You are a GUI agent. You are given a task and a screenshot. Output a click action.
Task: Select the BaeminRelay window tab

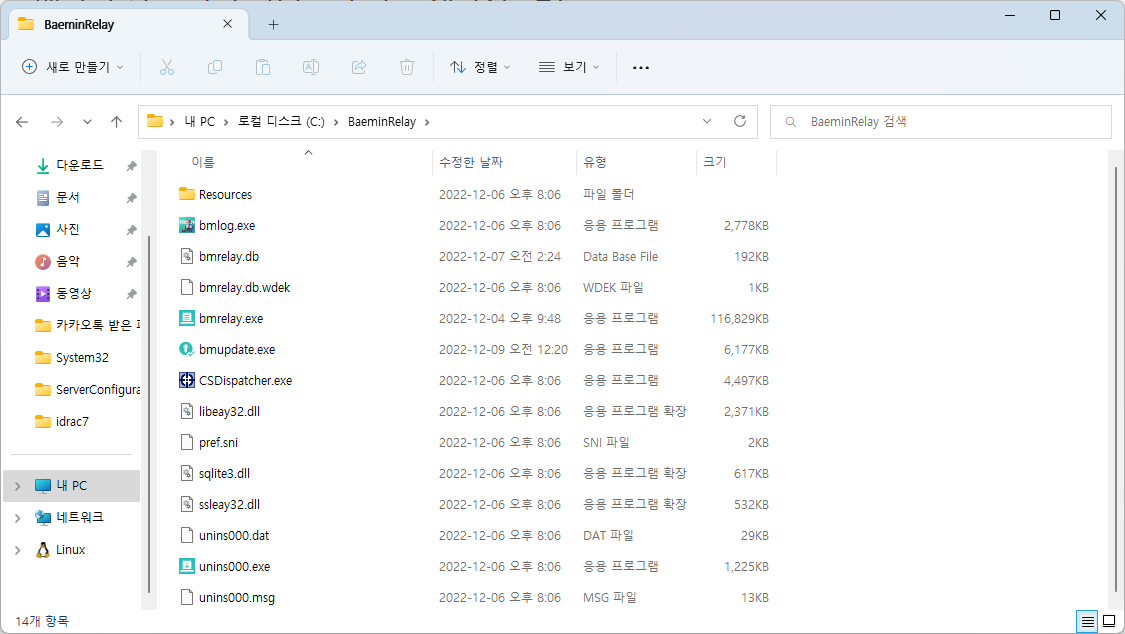coord(129,24)
